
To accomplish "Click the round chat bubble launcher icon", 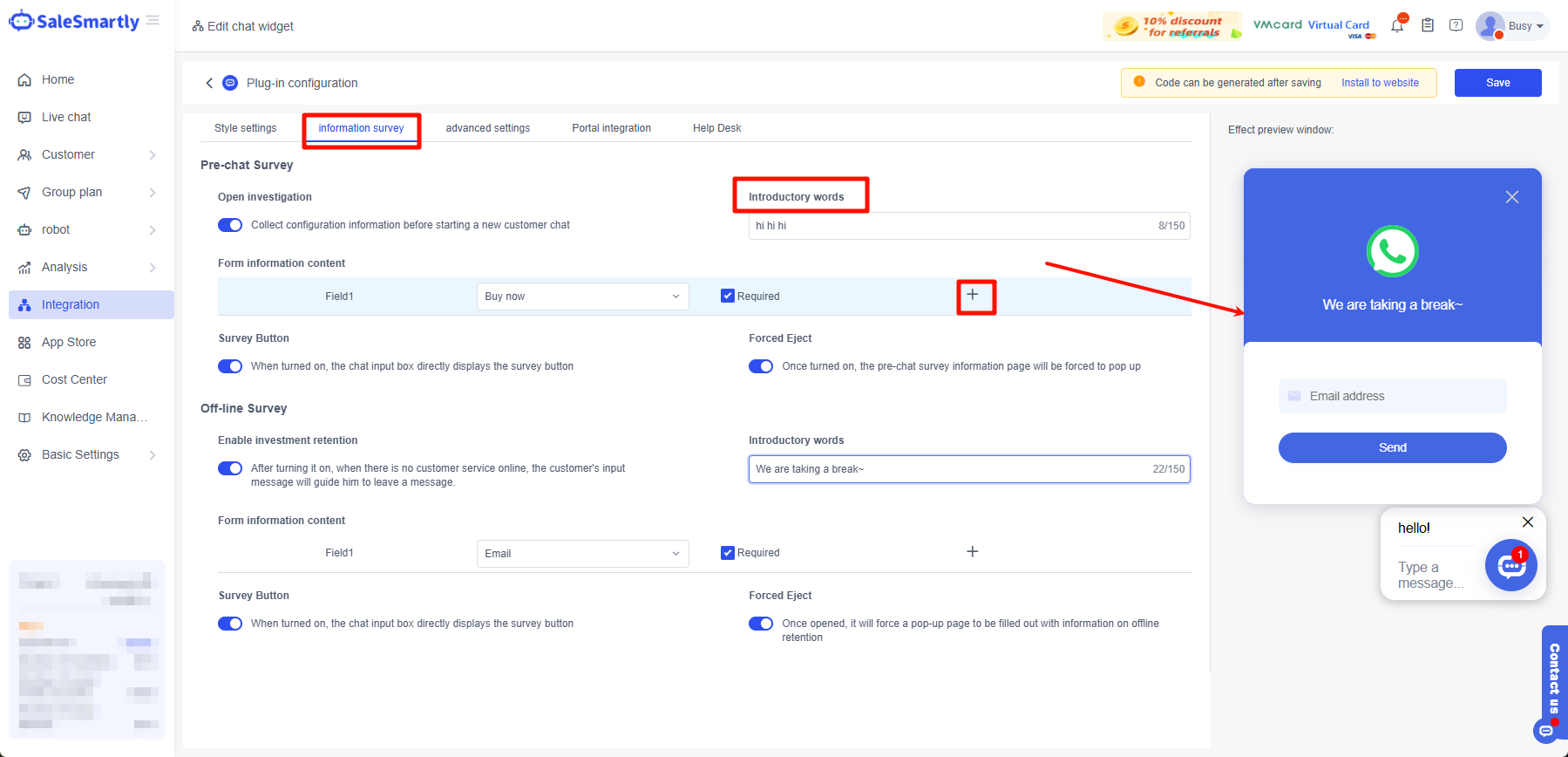I will pos(1510,566).
